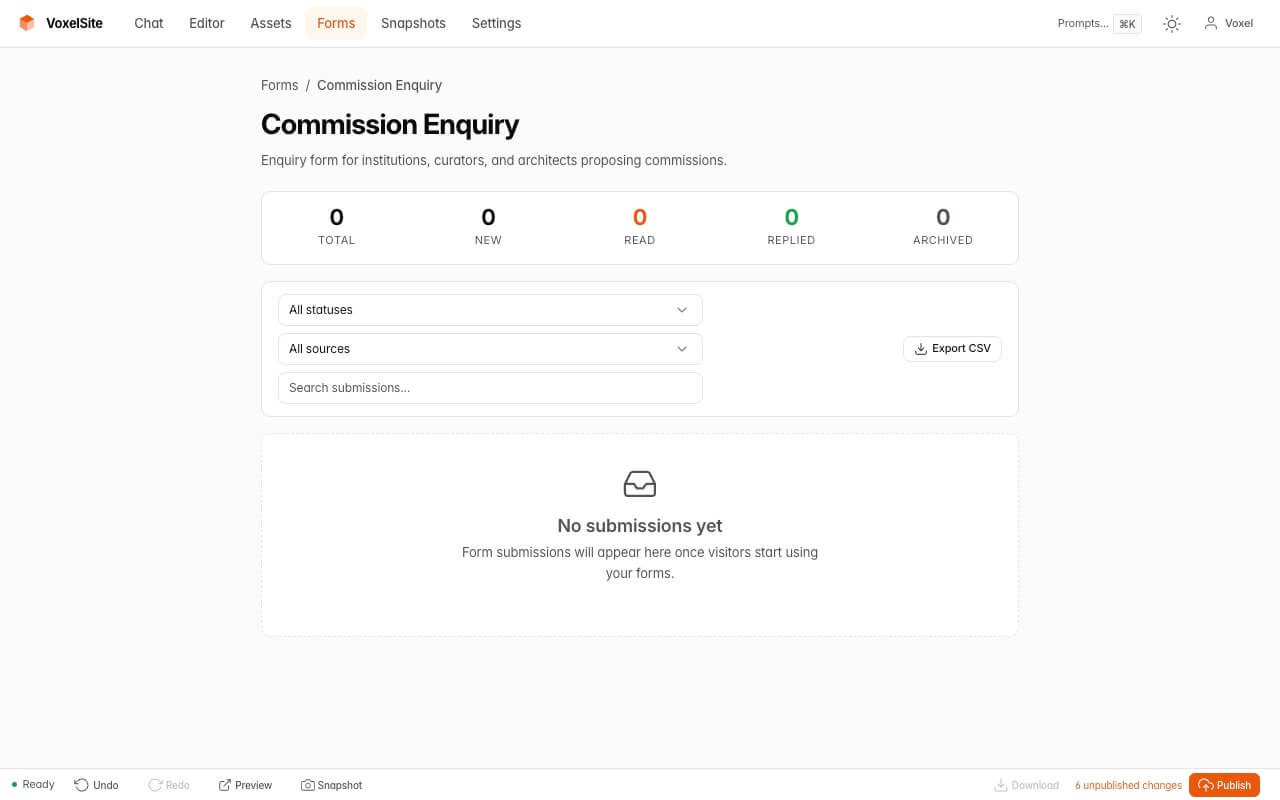This screenshot has width=1280, height=800.
Task: Click the Forms breadcrumb link
Action: [279, 85]
